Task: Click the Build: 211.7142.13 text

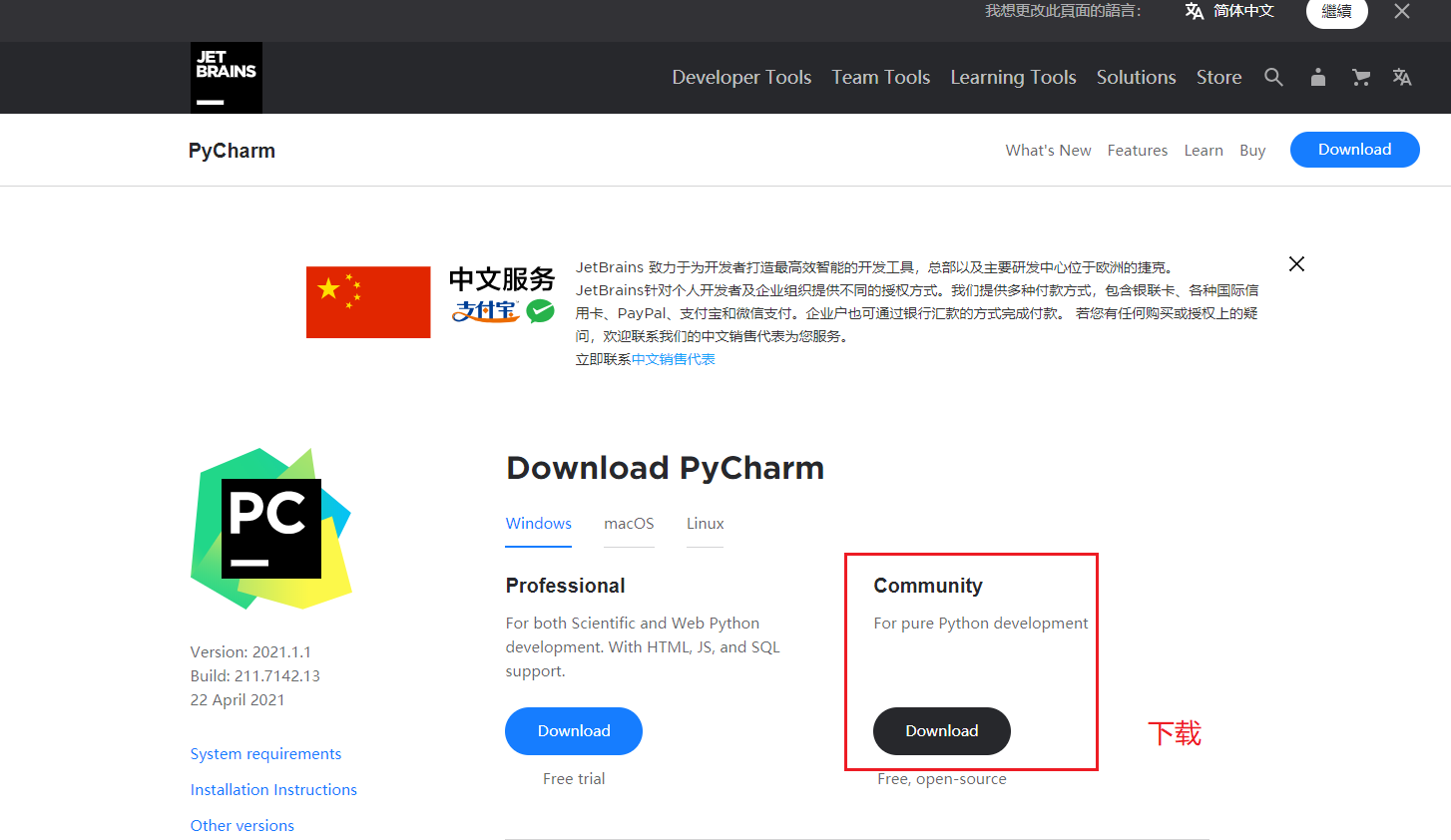Action: (255, 676)
